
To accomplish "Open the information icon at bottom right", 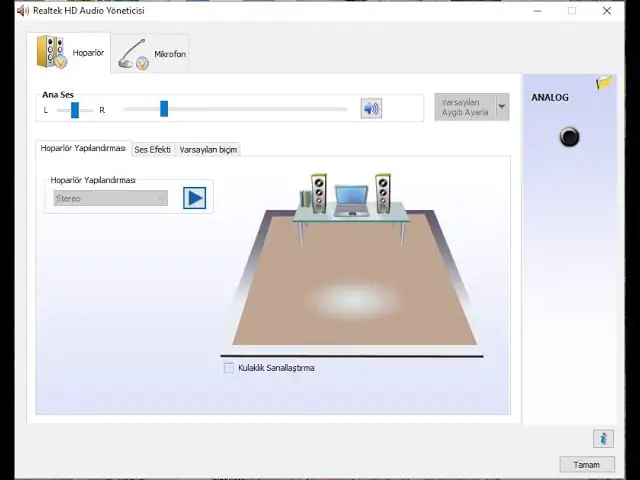I will tap(602, 438).
